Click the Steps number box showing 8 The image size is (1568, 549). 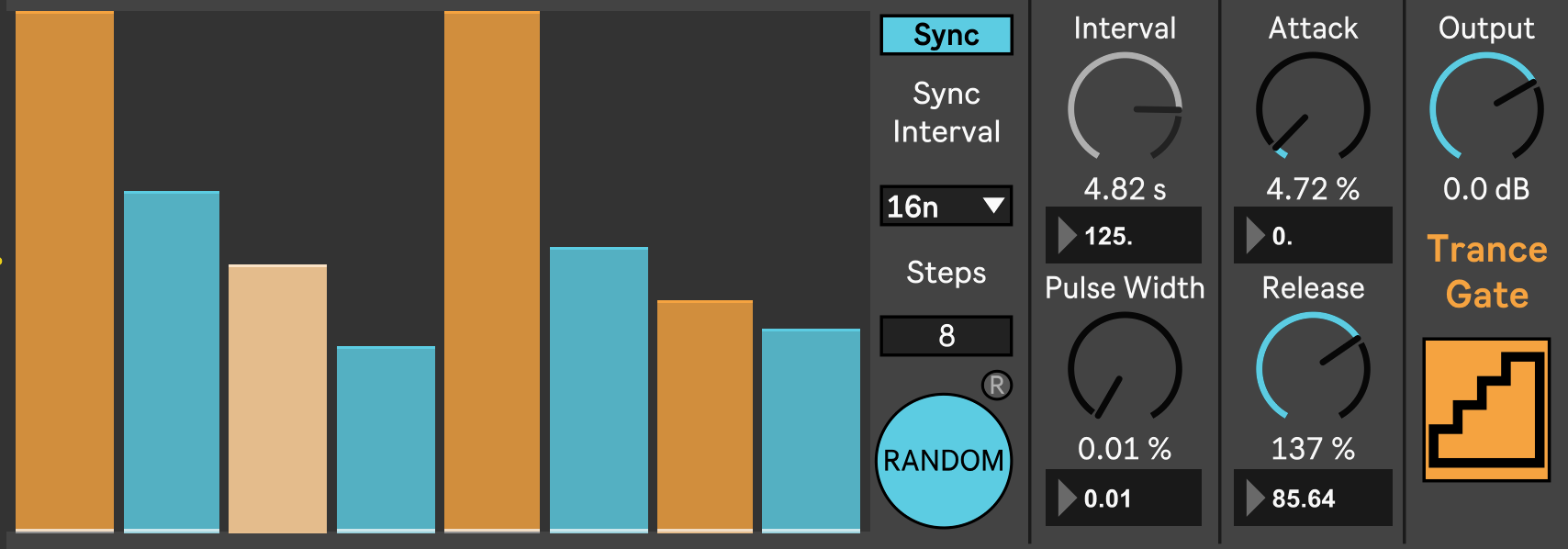pyautogui.click(x=946, y=336)
